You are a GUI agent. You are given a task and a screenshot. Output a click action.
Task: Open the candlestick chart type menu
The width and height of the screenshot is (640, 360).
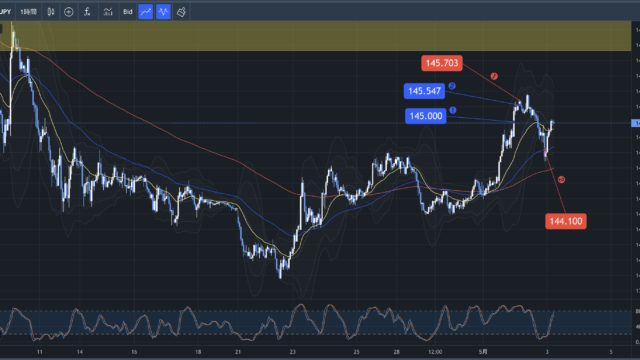pyautogui.click(x=51, y=12)
